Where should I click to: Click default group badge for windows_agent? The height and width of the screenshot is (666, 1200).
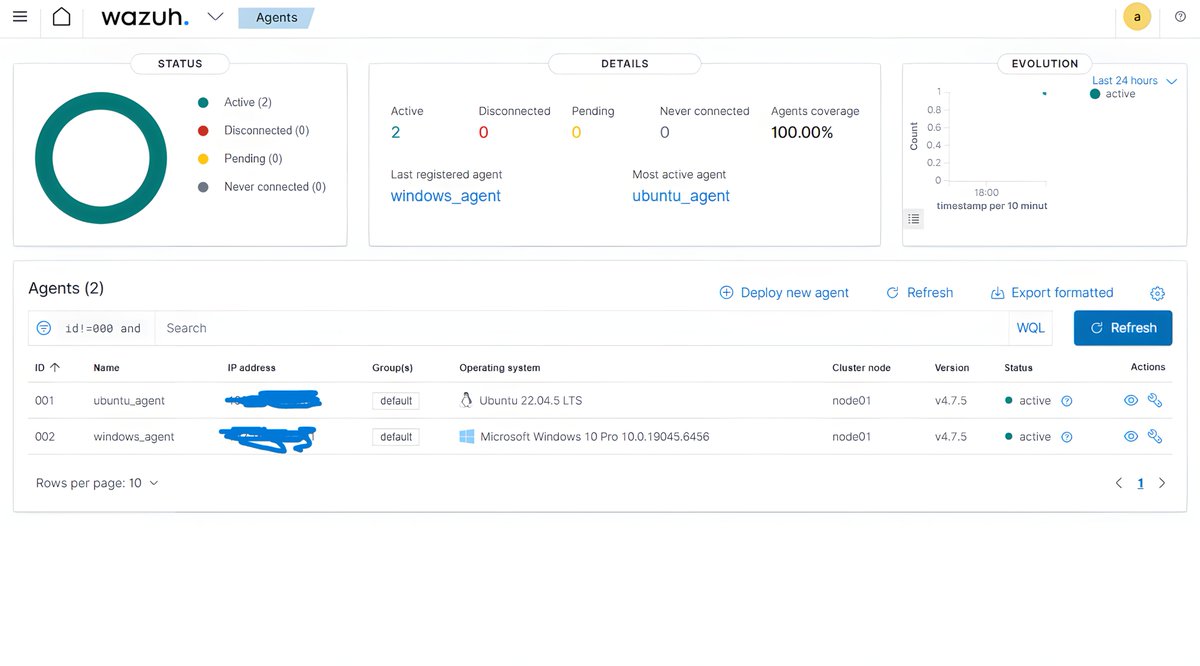pyautogui.click(x=396, y=436)
